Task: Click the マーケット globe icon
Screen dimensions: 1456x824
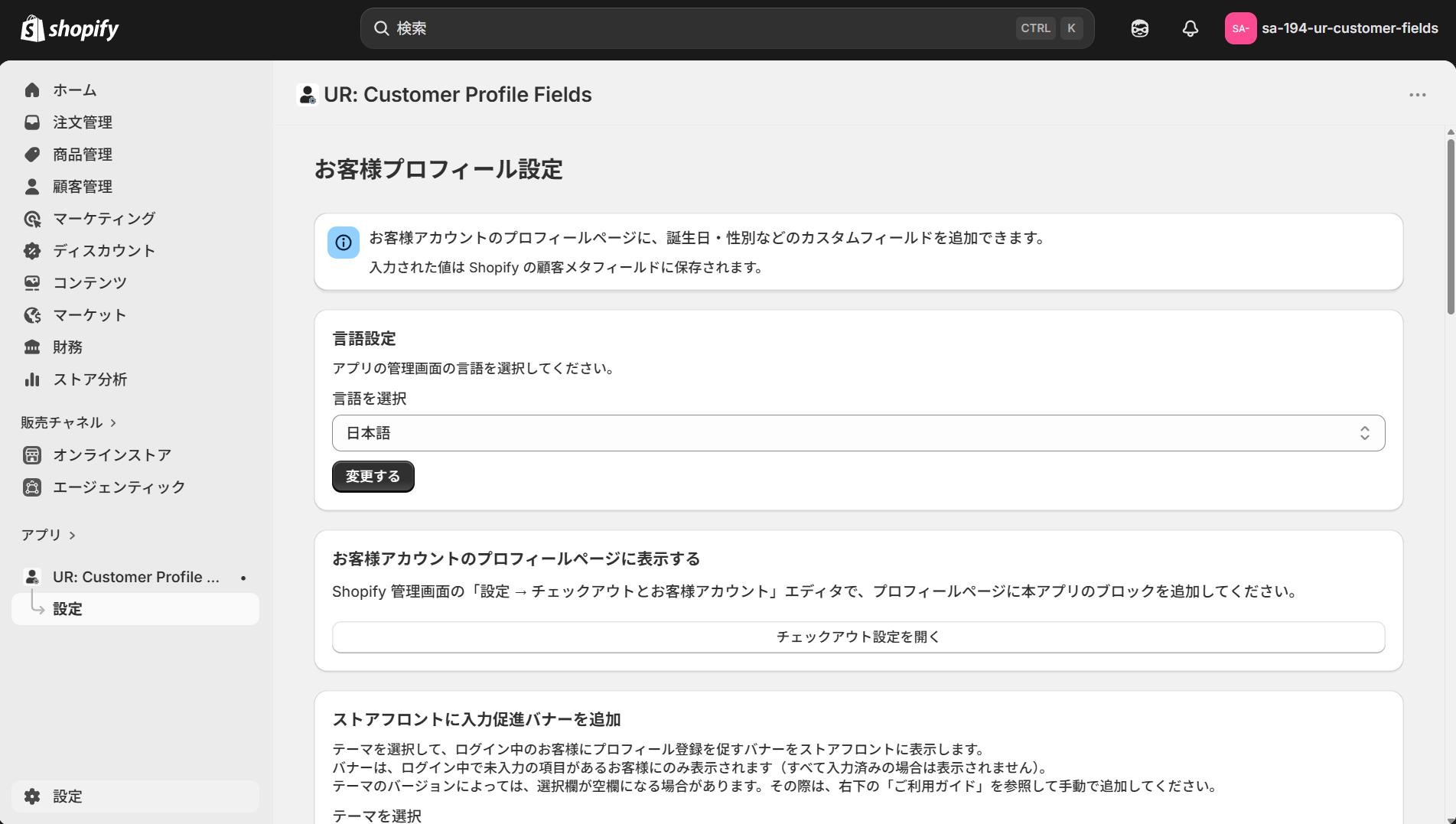Action: [x=32, y=315]
